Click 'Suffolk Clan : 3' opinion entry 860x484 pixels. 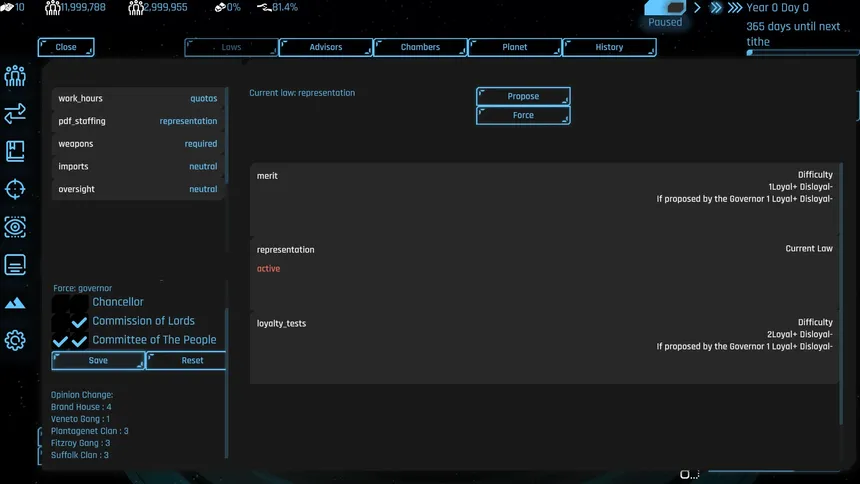[80, 455]
